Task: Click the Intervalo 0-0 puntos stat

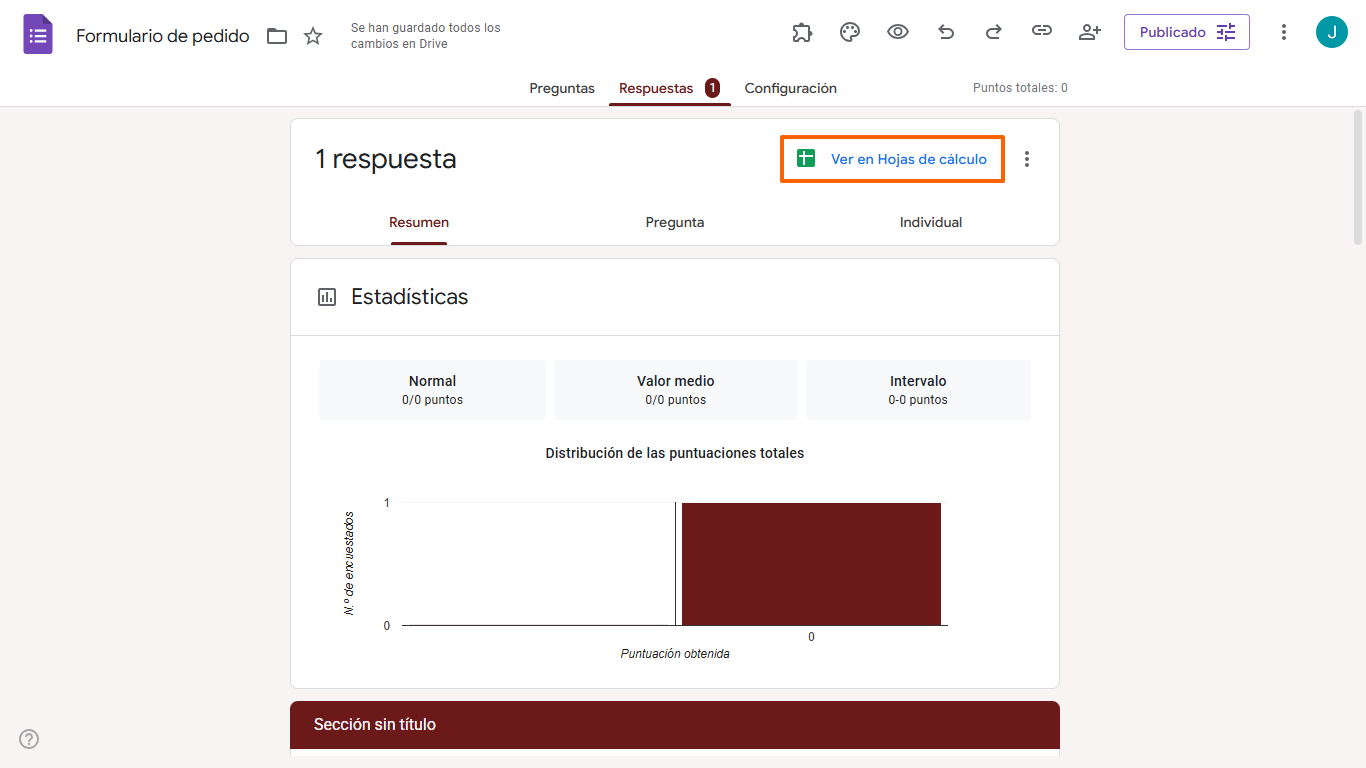Action: tap(918, 390)
